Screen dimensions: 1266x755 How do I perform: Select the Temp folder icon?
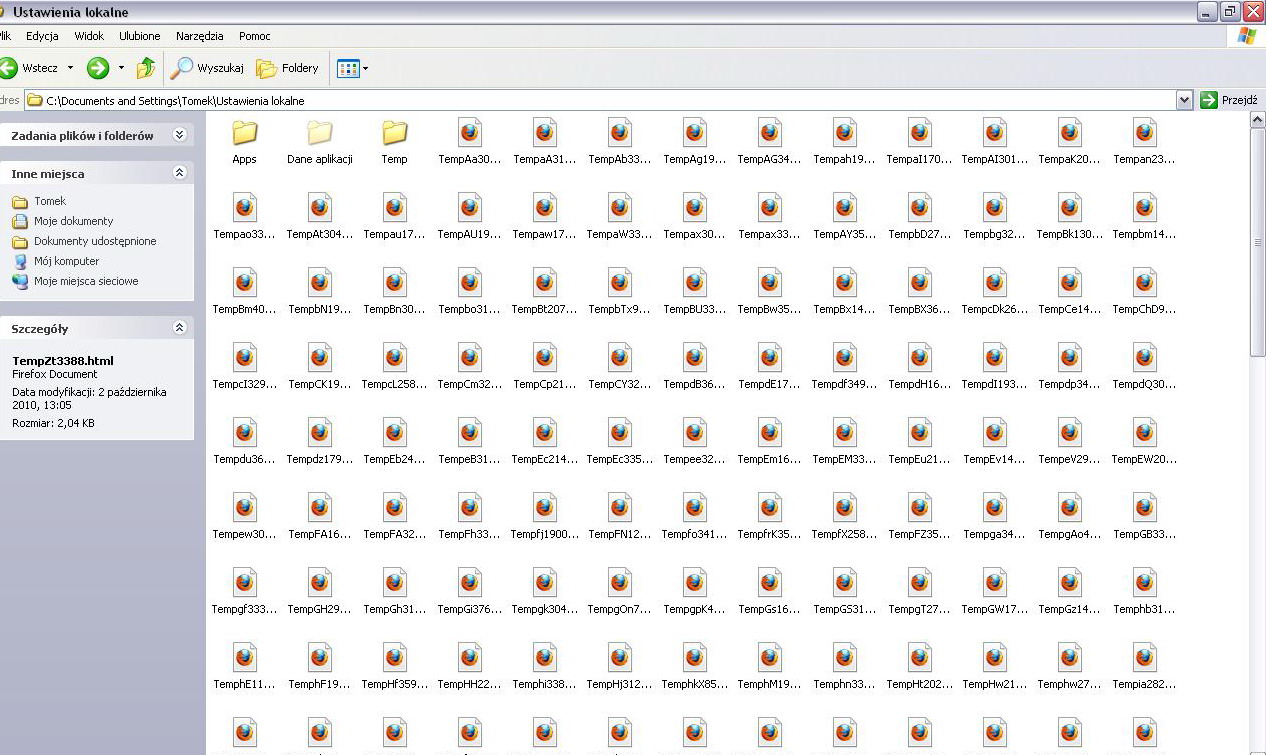click(394, 132)
